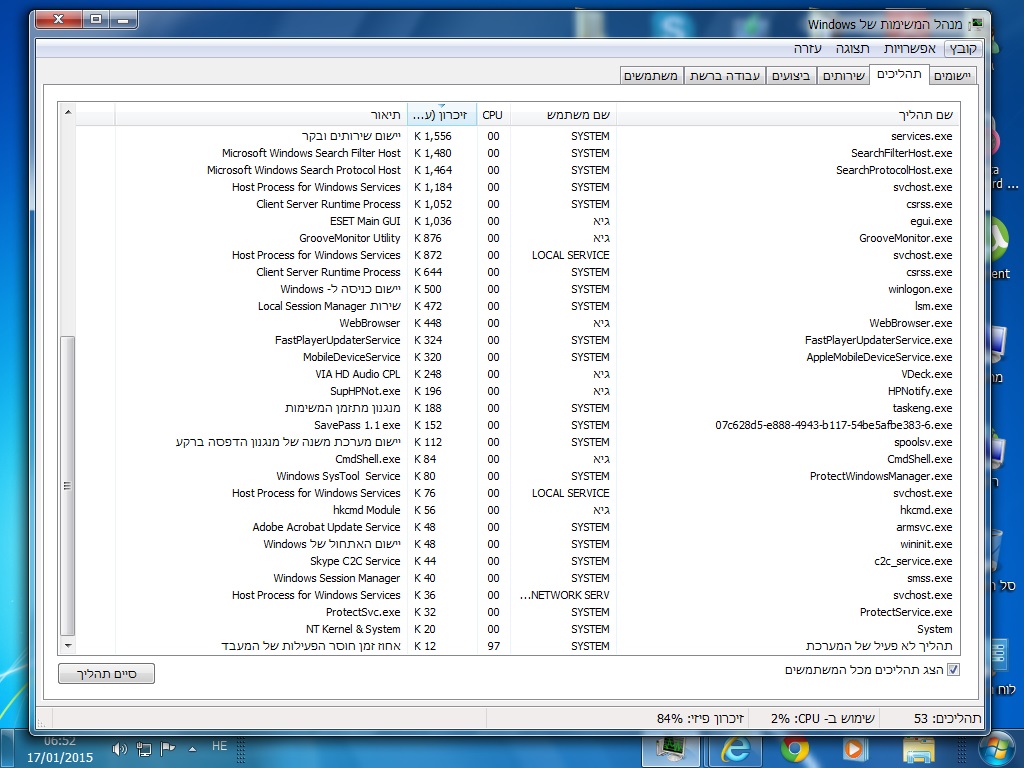
Task: Click the scrollbar up arrow in process list
Action: 68,113
